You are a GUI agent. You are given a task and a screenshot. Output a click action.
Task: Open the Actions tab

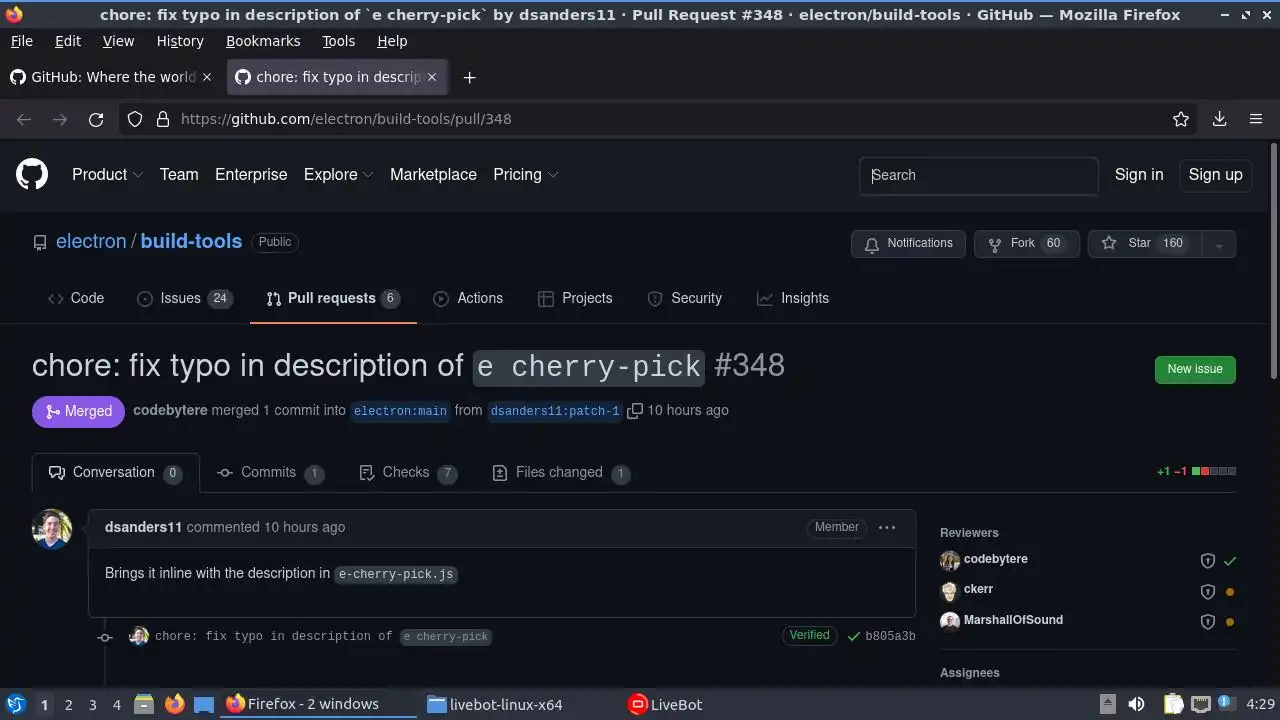point(468,298)
